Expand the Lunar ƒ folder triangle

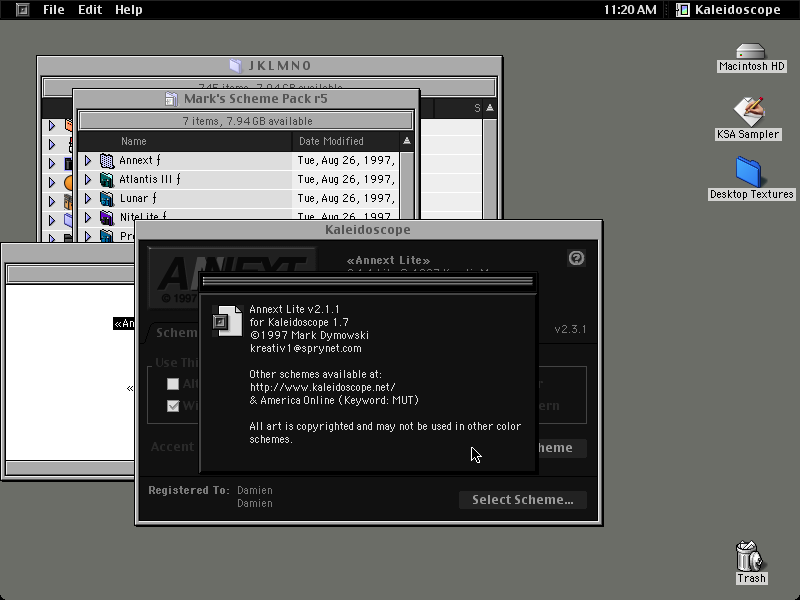[88, 198]
